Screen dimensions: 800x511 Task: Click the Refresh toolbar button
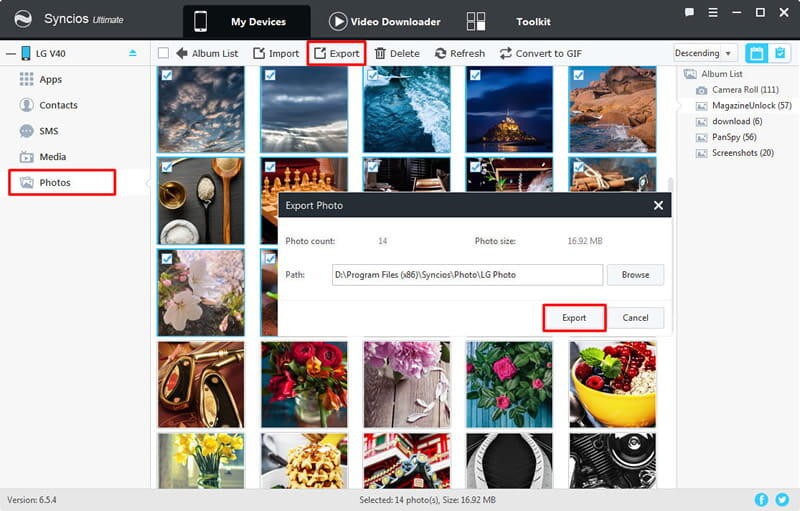460,53
